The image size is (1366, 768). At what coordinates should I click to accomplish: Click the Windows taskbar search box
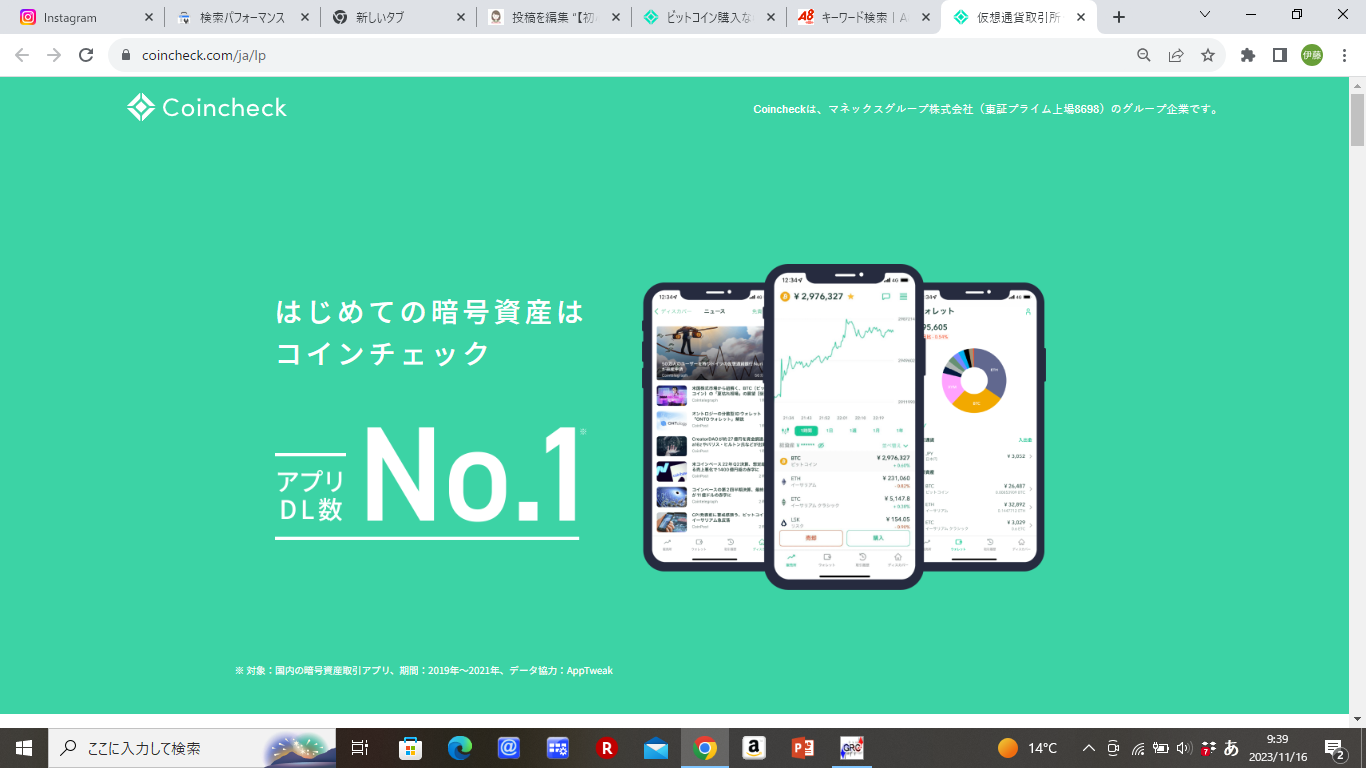point(190,748)
